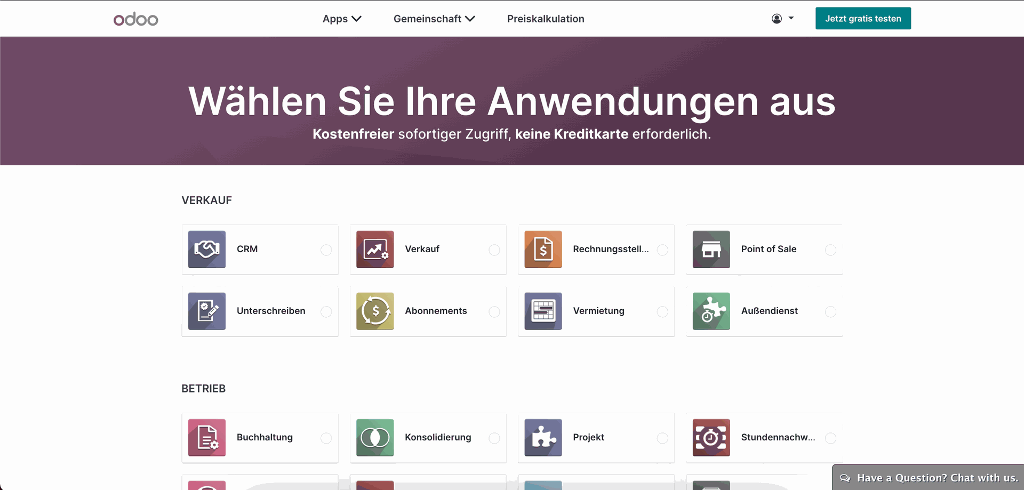Click the Wählen Sie Ihre Anwendungen aus headline
The image size is (1024, 490).
point(512,101)
